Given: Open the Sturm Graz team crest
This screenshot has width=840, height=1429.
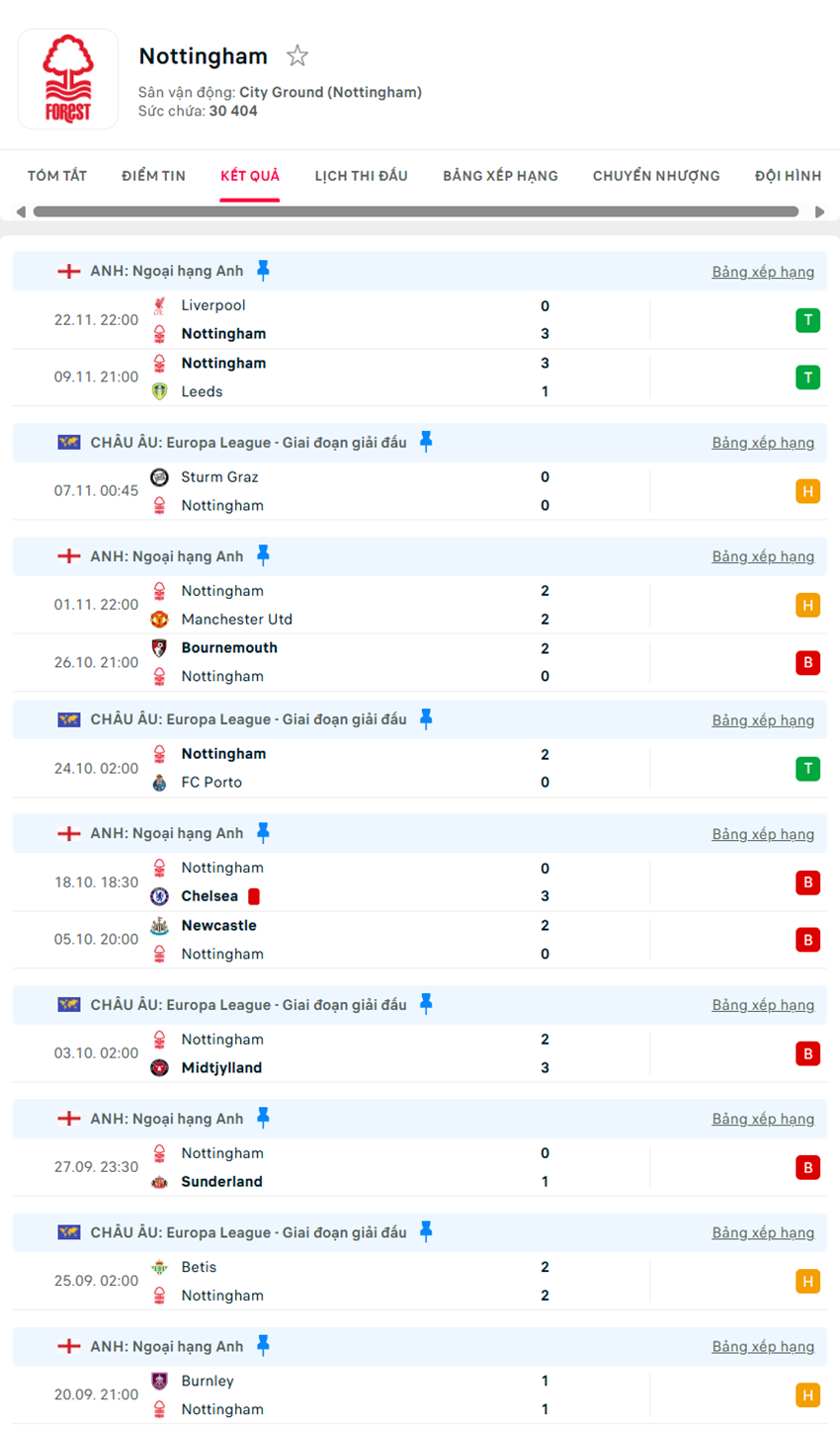Looking at the screenshot, I should [x=159, y=476].
